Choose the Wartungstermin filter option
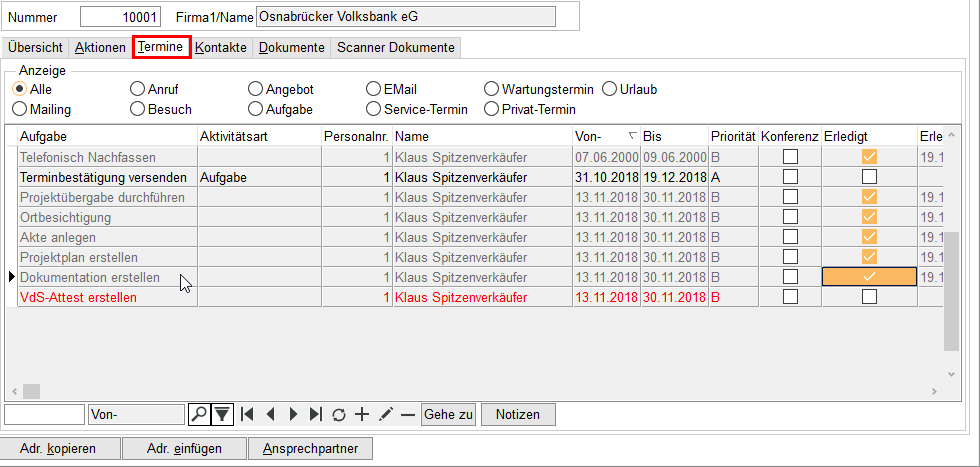The image size is (980, 467). pyautogui.click(x=491, y=89)
